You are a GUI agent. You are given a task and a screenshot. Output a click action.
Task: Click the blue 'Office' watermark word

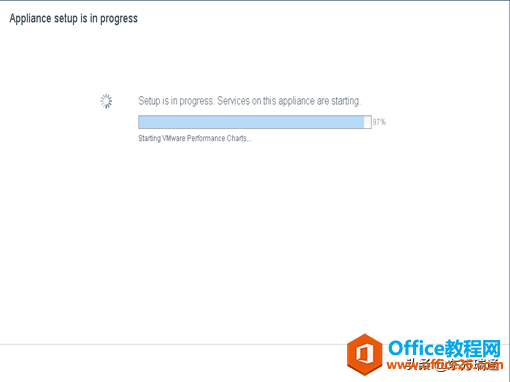[417, 349]
